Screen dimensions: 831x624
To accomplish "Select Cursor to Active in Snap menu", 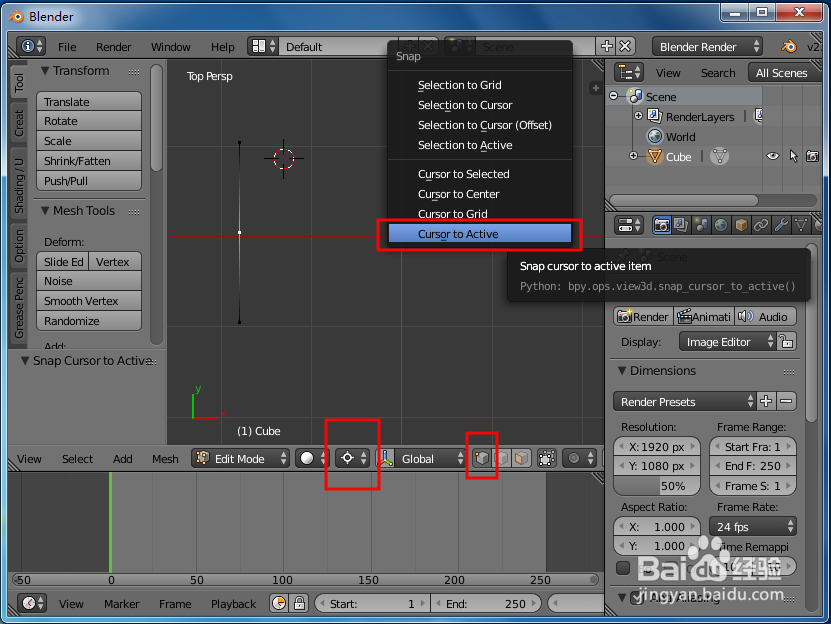I will point(480,234).
